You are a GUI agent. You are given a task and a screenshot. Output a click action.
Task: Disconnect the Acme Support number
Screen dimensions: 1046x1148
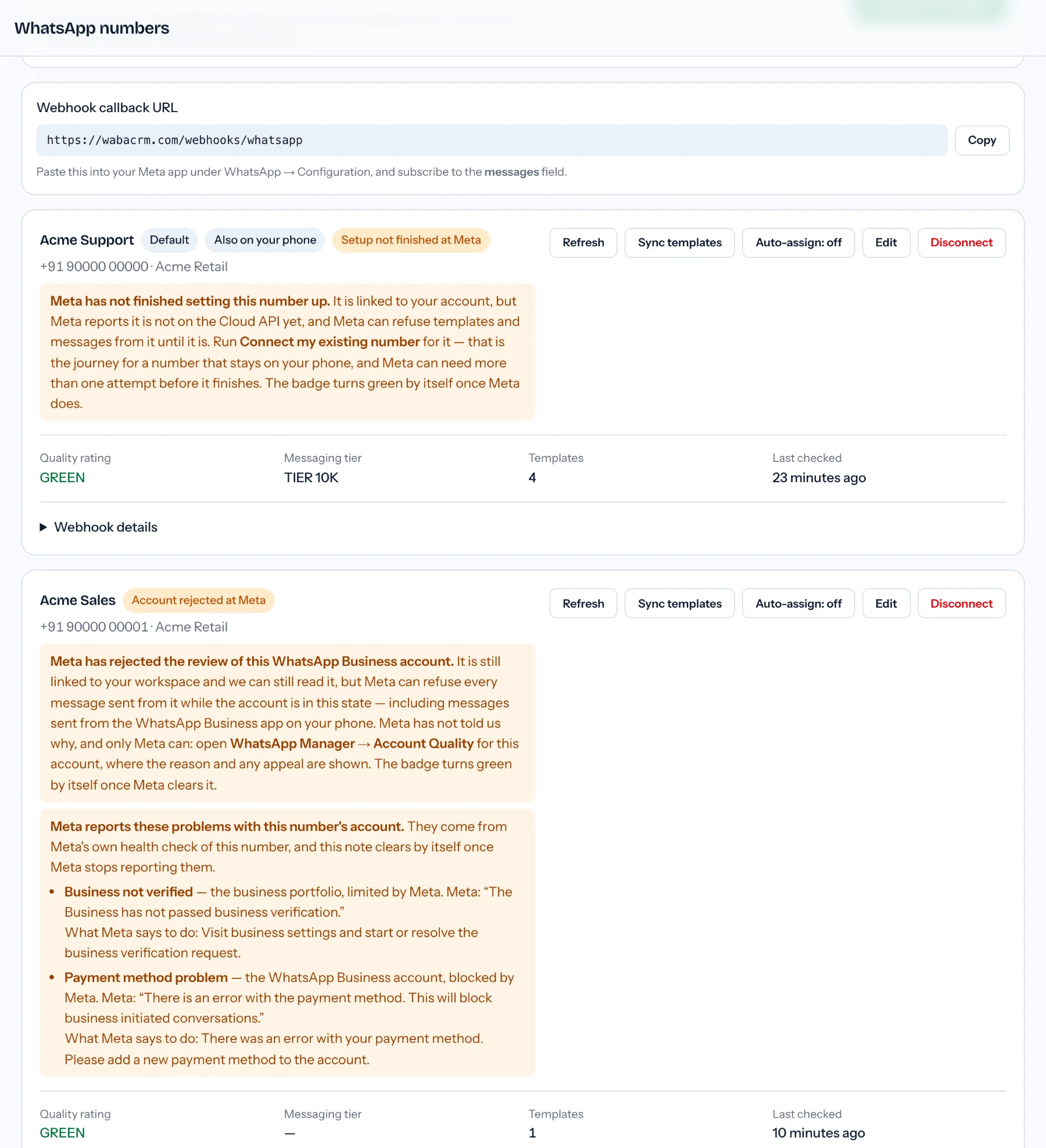click(x=961, y=242)
